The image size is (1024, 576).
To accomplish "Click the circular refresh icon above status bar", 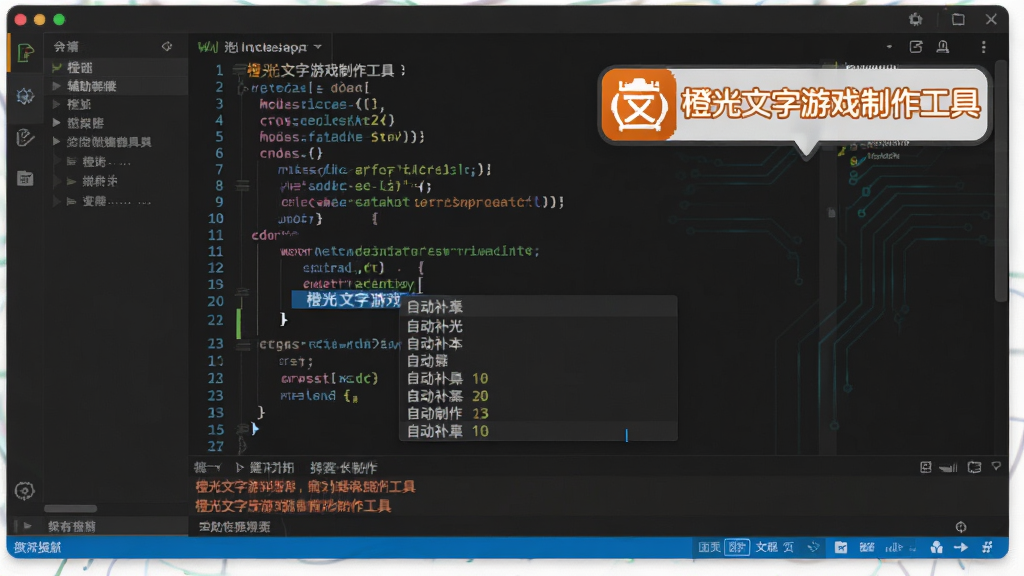I will click(961, 526).
